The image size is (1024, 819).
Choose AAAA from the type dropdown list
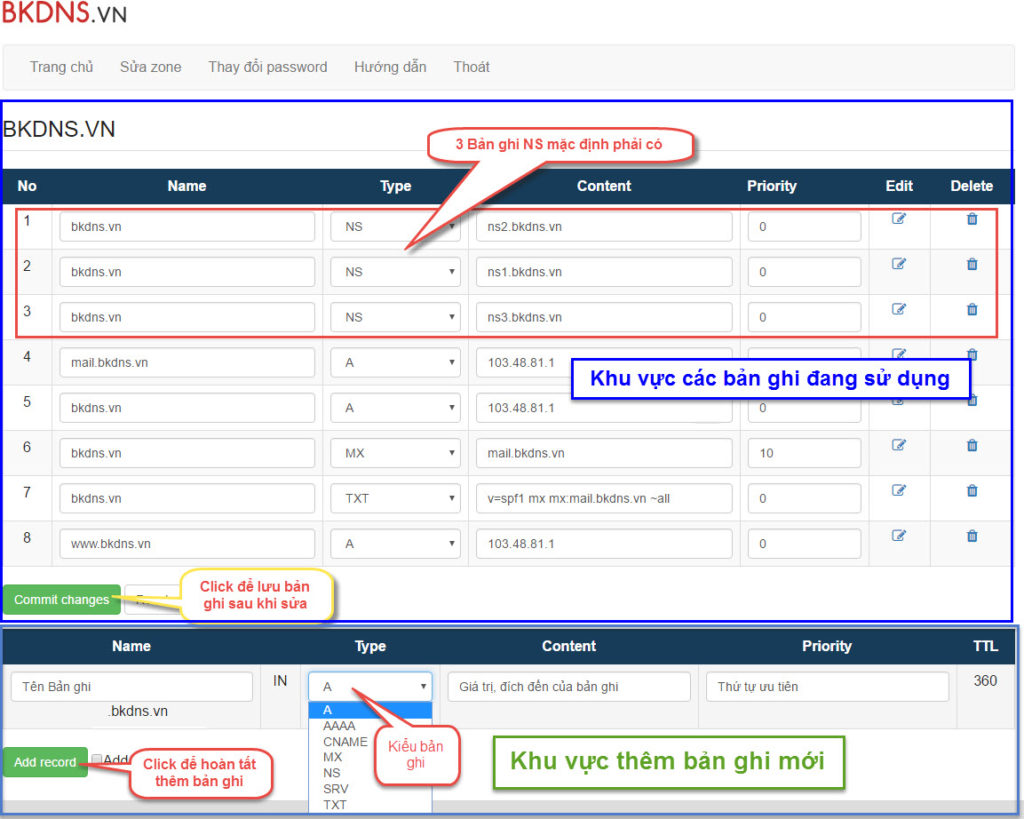coord(339,726)
